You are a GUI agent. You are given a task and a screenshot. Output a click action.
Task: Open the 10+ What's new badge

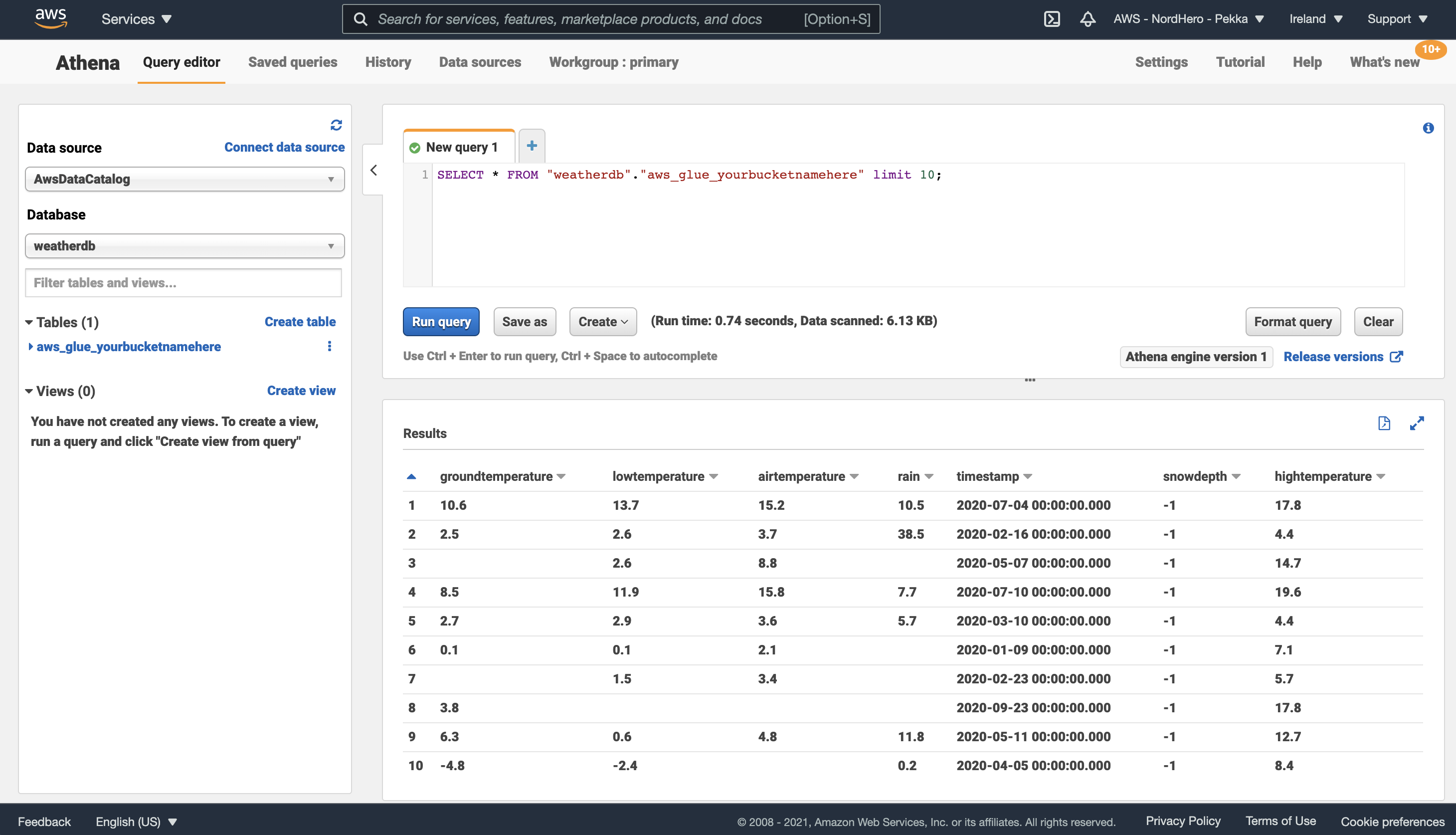[1430, 49]
